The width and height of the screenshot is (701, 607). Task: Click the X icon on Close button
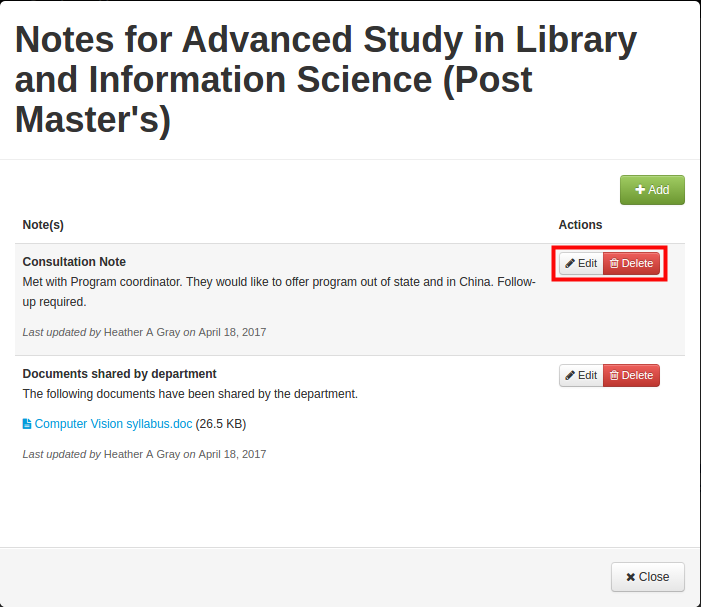point(630,577)
